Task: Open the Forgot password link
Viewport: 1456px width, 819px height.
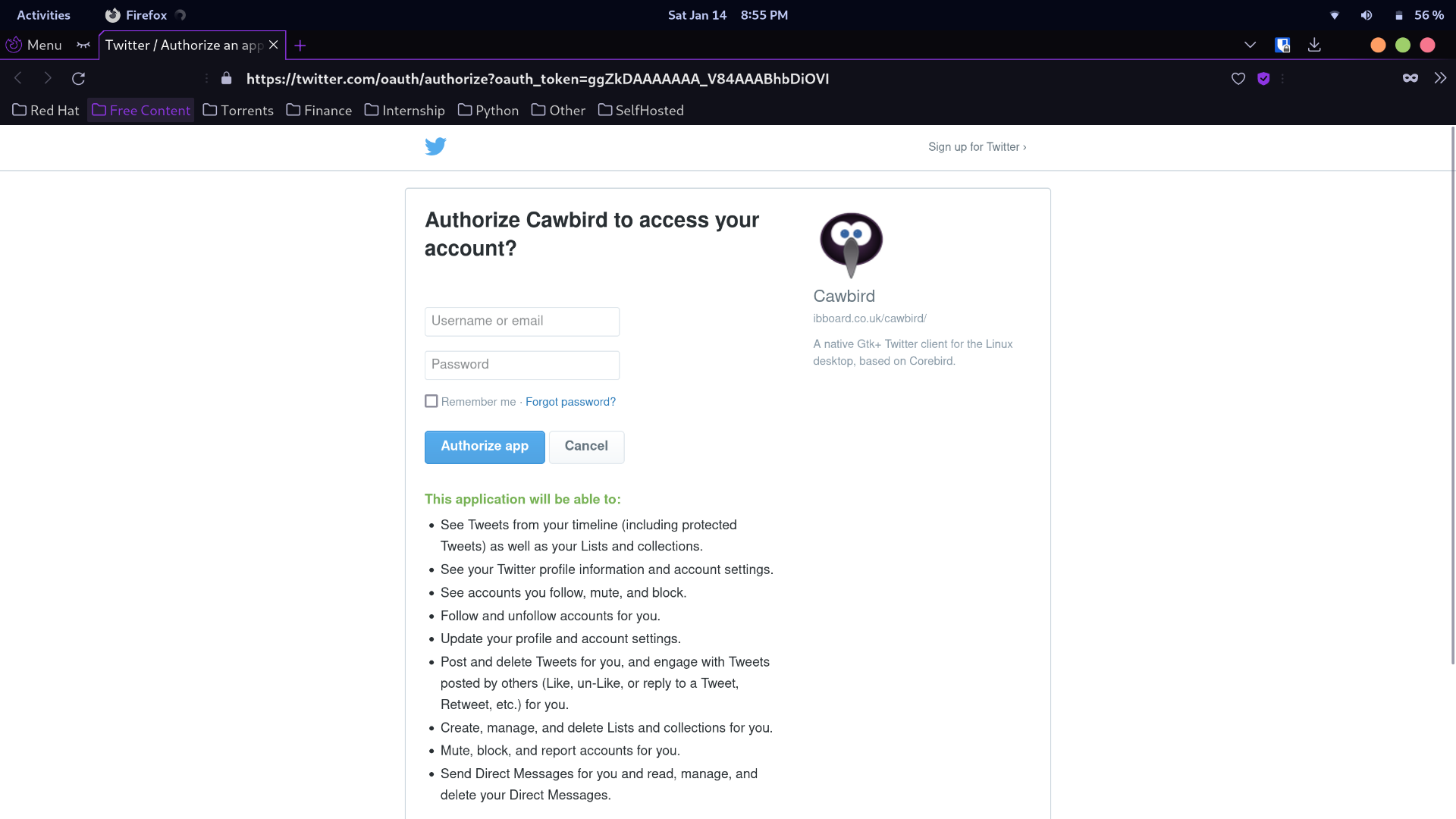Action: (570, 401)
